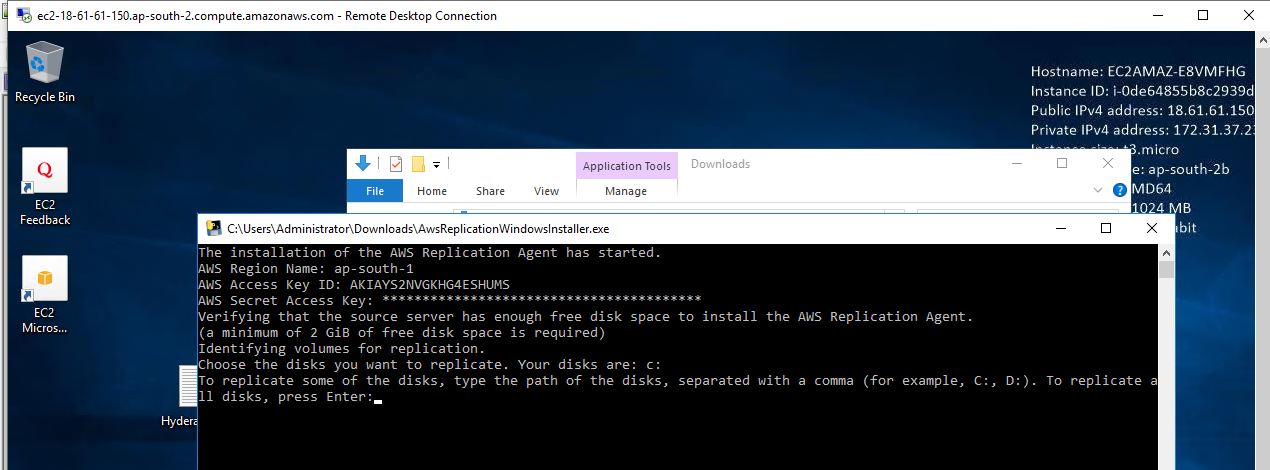
Task: Open the Customize Quick Access Toolbar dropdown
Action: [x=437, y=165]
